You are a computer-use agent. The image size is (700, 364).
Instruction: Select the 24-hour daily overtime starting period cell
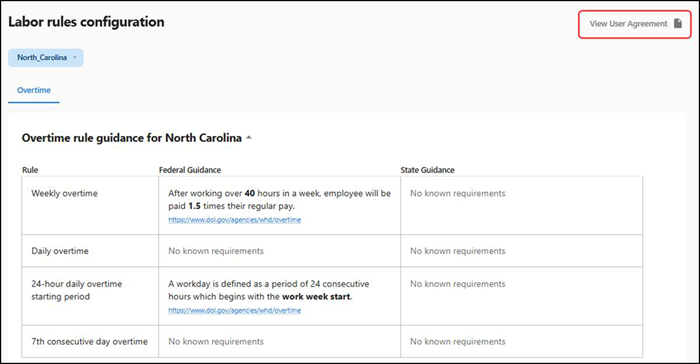pos(90,296)
